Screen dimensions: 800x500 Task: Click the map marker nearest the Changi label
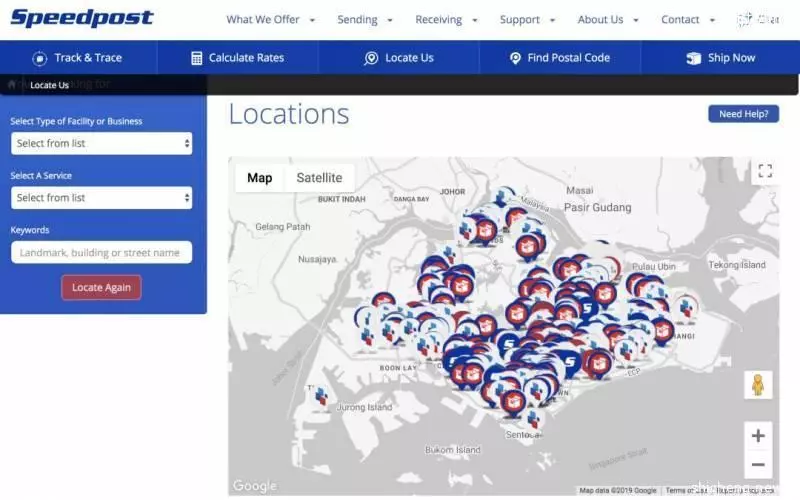pos(663,330)
